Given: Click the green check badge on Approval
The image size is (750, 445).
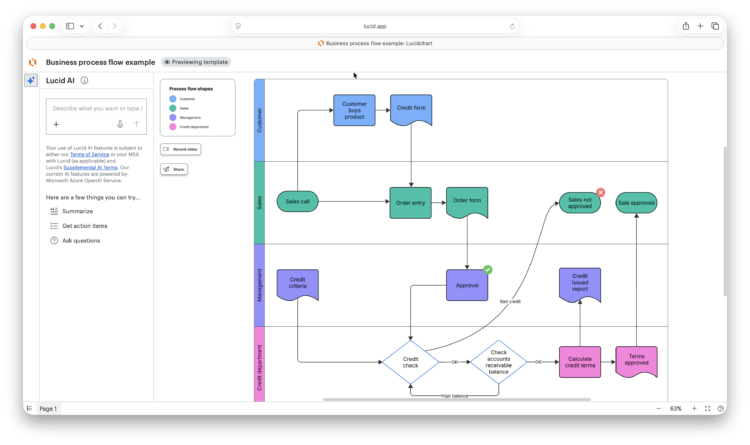Looking at the screenshot, I should tap(487, 270).
